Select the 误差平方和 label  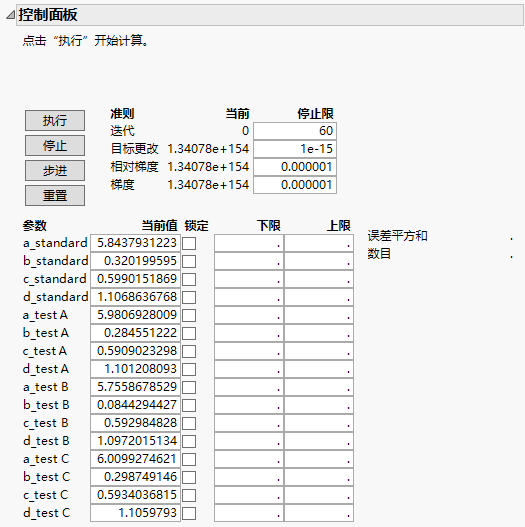(397, 236)
